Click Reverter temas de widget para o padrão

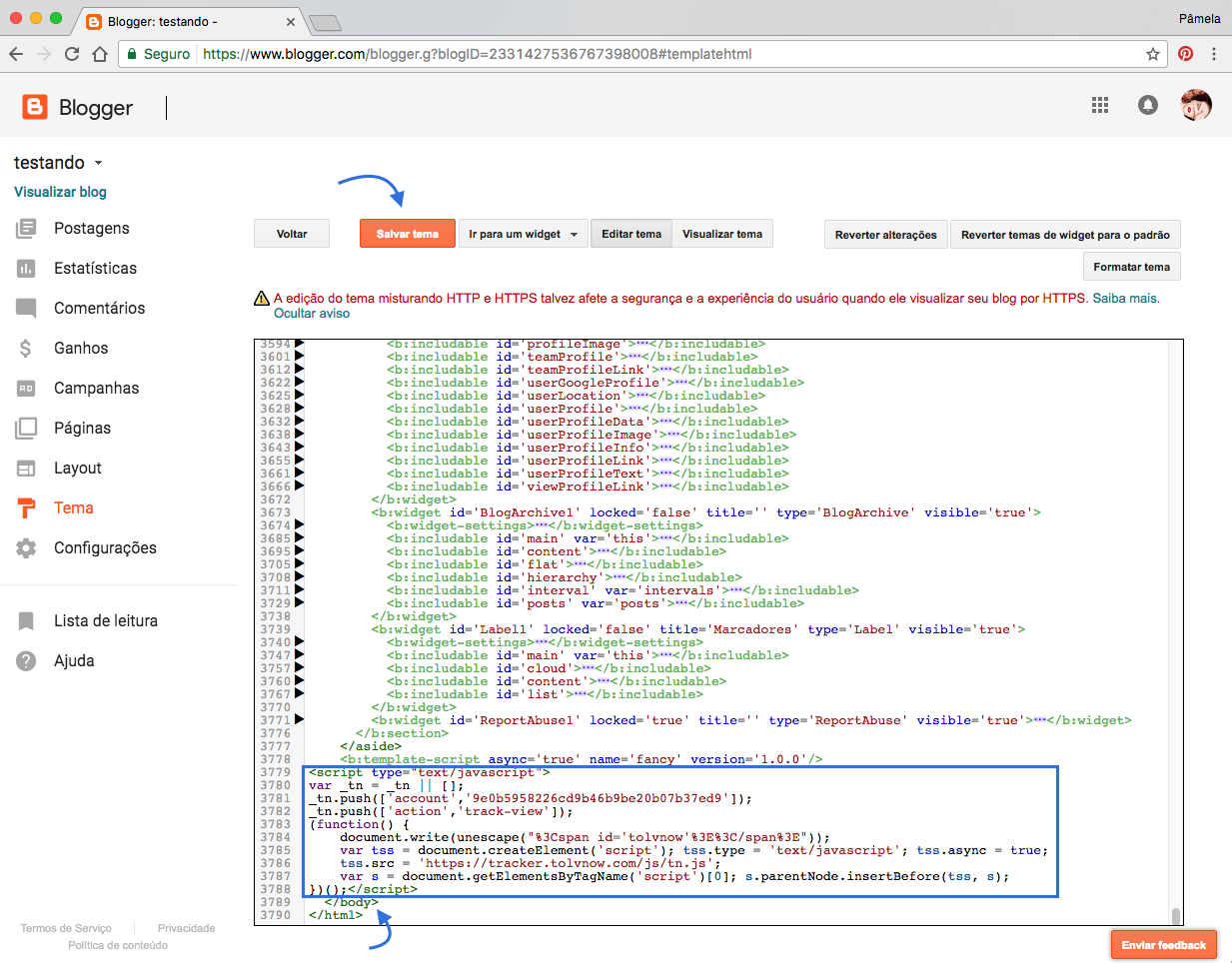click(x=1065, y=235)
